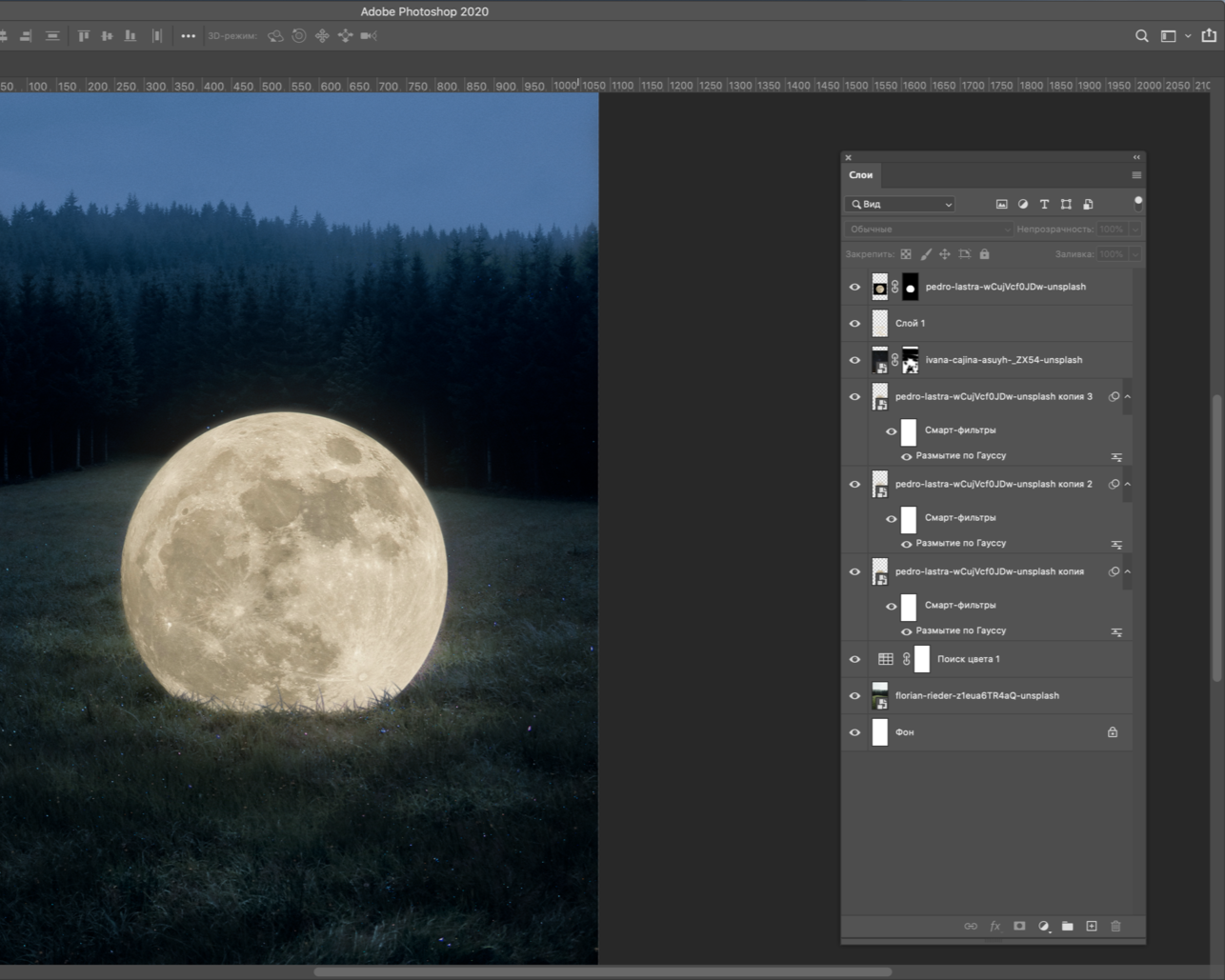Screen dimensions: 1225x980
Task: Collapse smart filters of копия 3 layer
Action: point(1128,397)
